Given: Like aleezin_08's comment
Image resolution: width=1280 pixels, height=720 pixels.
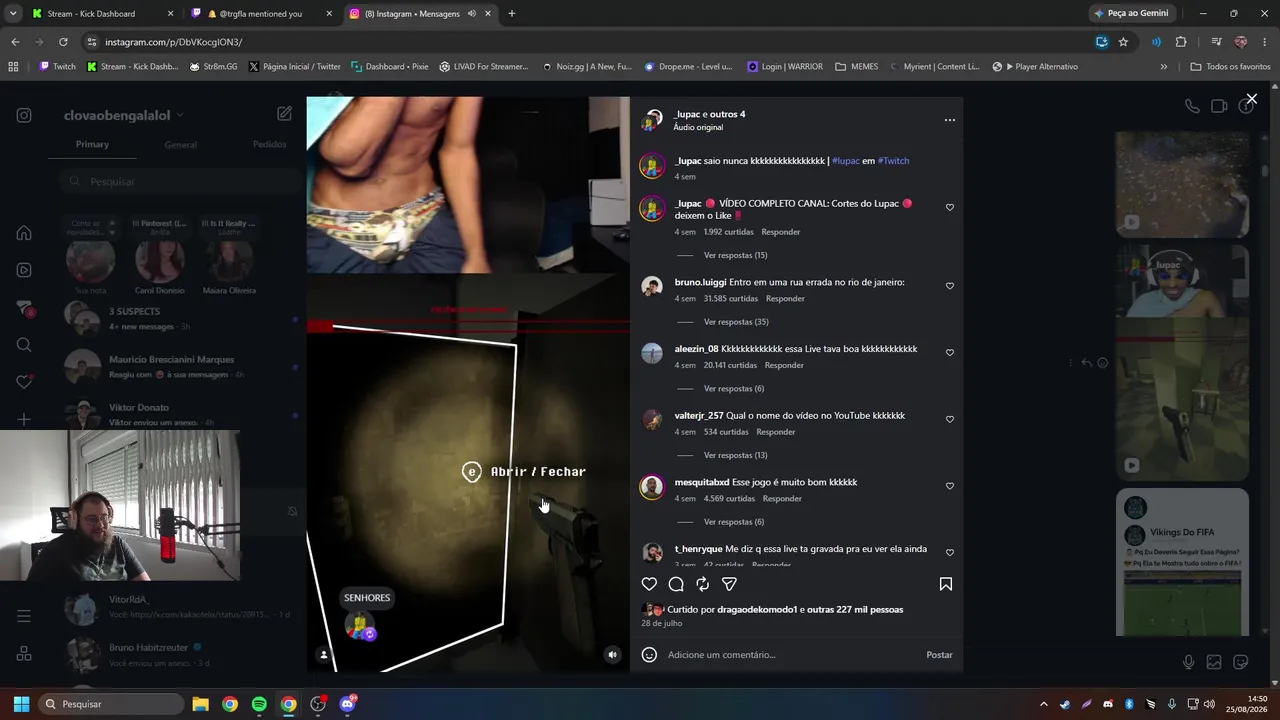Looking at the screenshot, I should point(950,352).
